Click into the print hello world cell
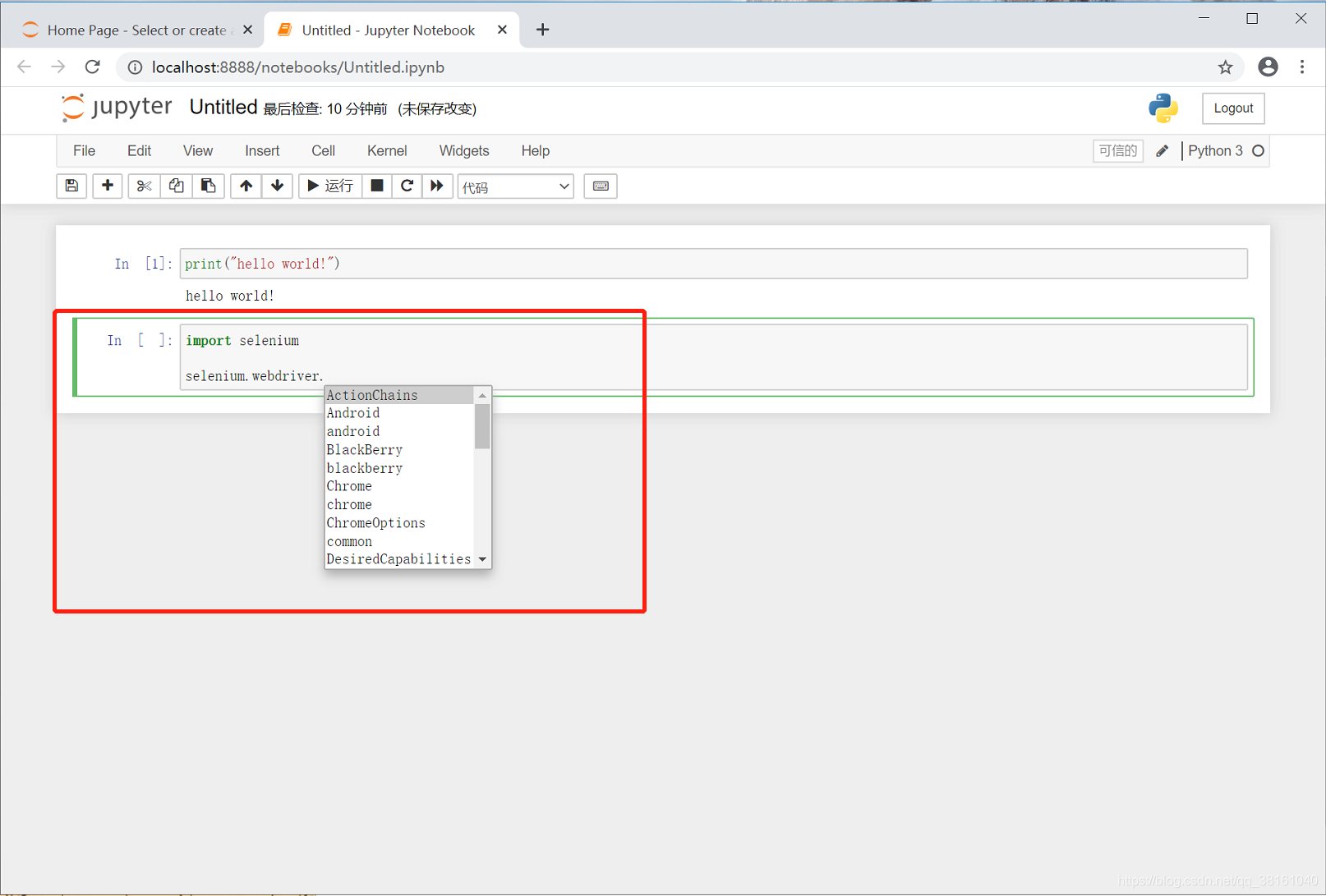The height and width of the screenshot is (896, 1326). point(713,264)
